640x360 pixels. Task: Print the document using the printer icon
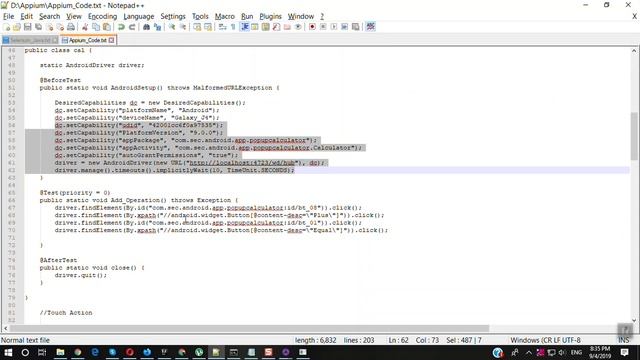(71, 27)
